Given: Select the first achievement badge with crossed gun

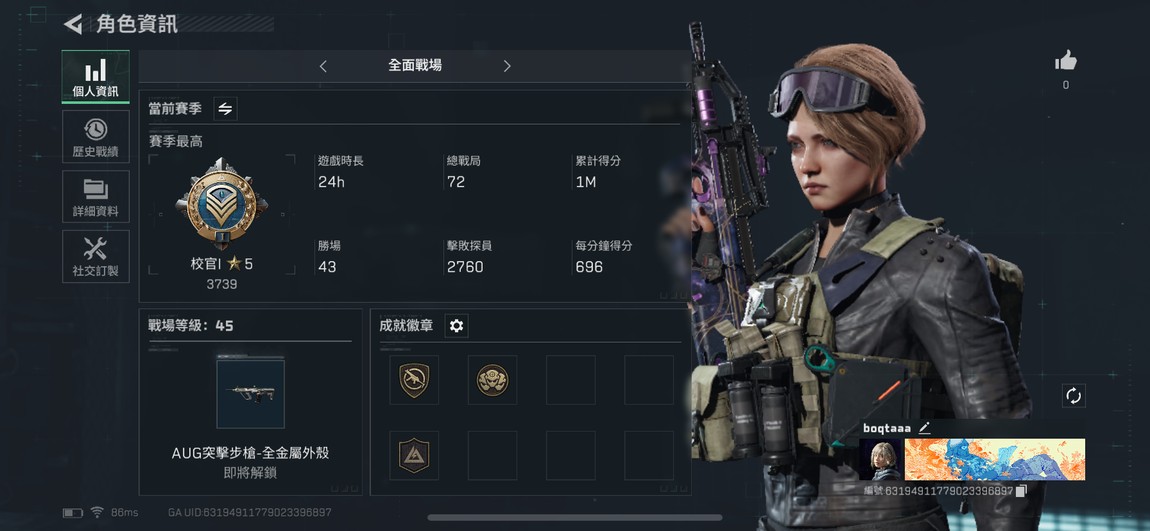Looking at the screenshot, I should pos(414,380).
